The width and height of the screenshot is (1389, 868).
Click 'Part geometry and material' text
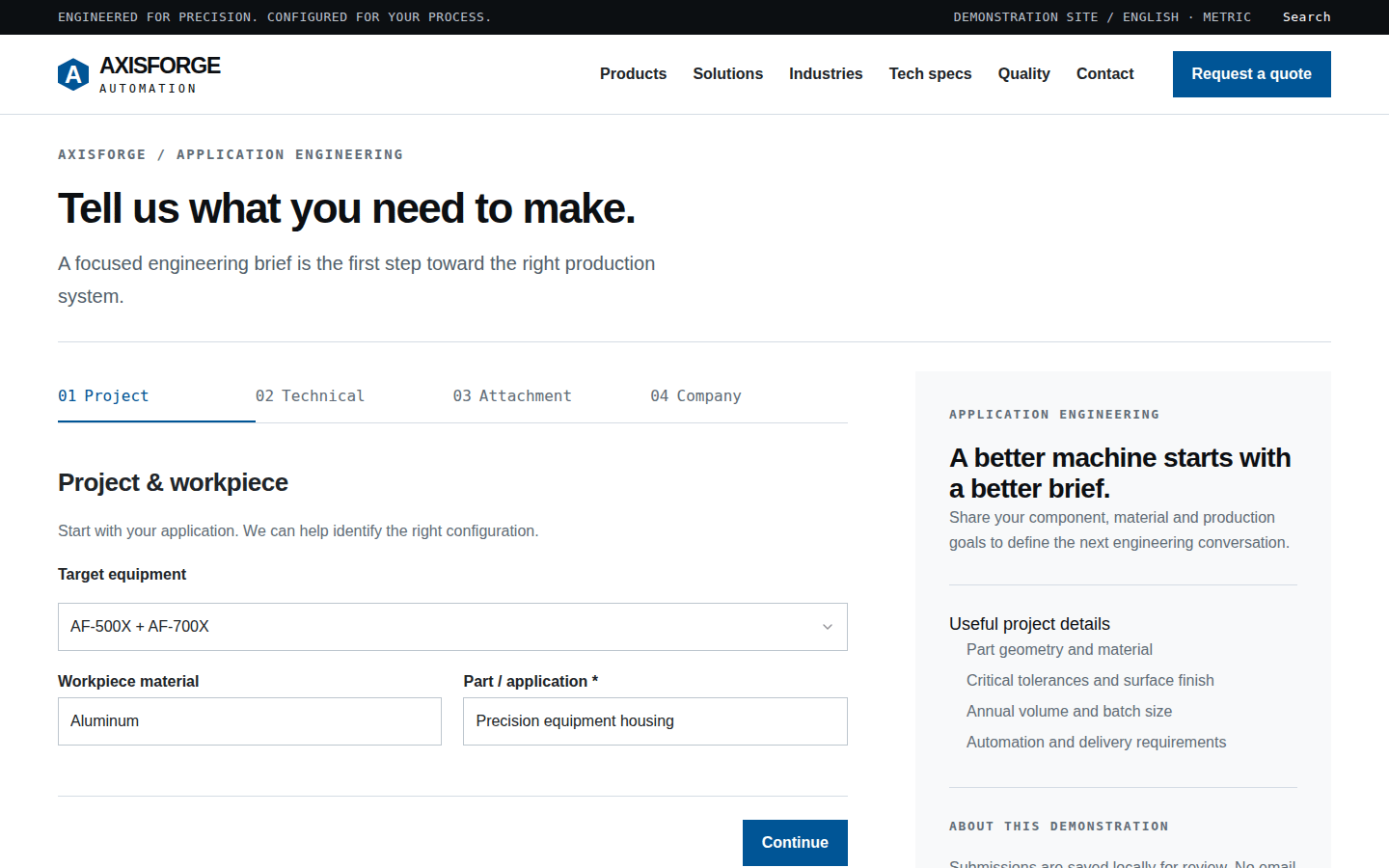pyautogui.click(x=1059, y=650)
